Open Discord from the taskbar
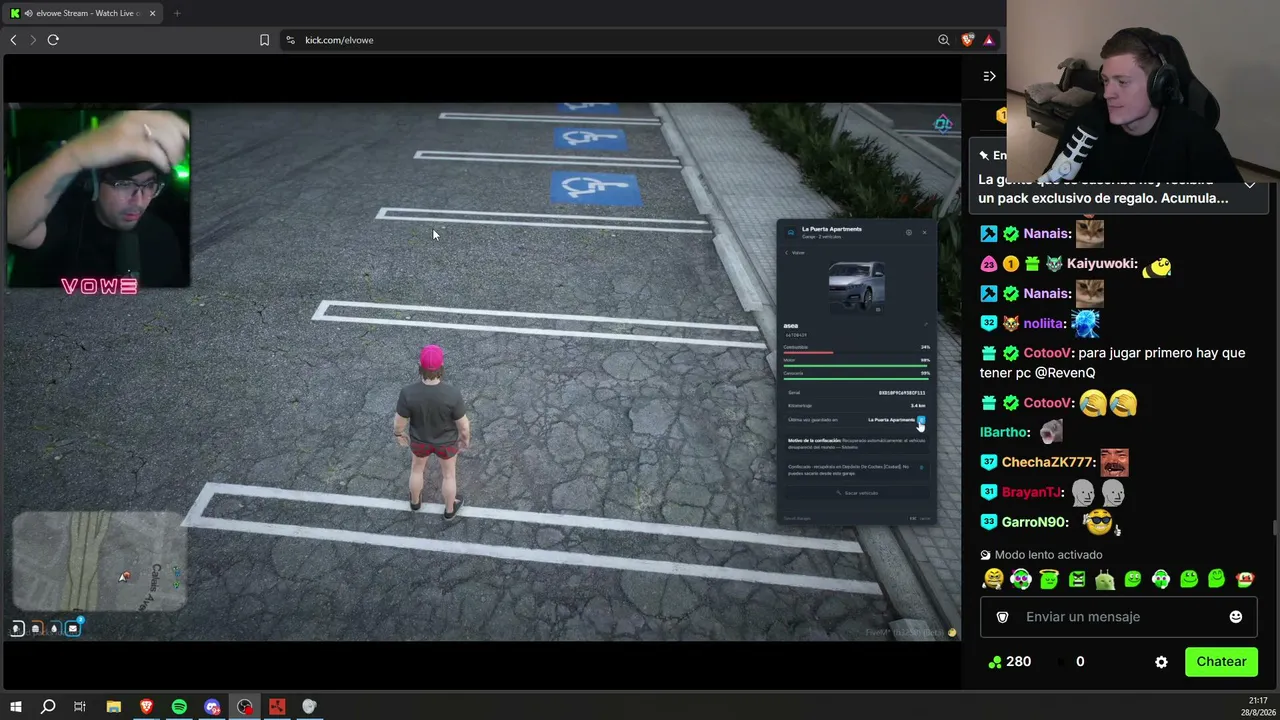The image size is (1280, 720). click(x=212, y=707)
